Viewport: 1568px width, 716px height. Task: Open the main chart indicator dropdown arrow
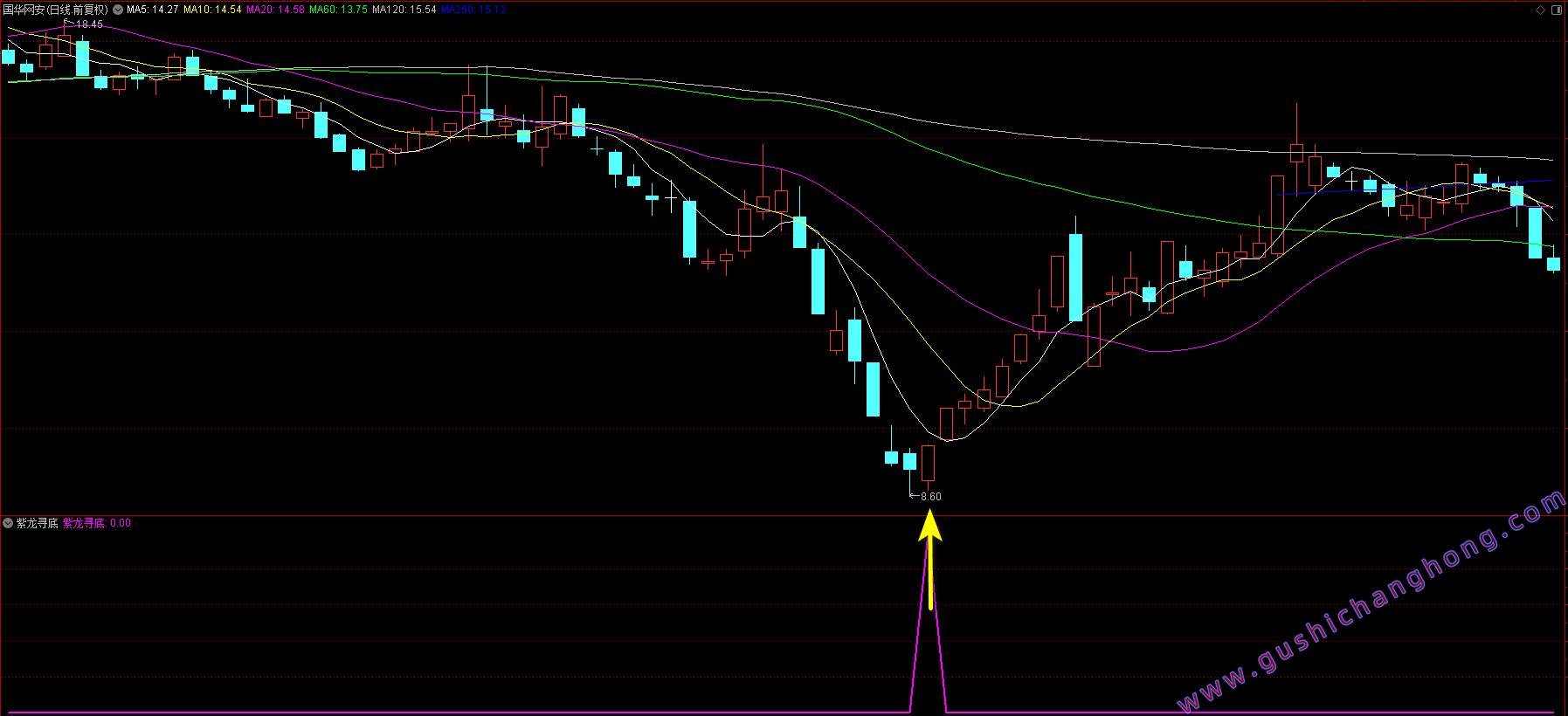tap(118, 10)
